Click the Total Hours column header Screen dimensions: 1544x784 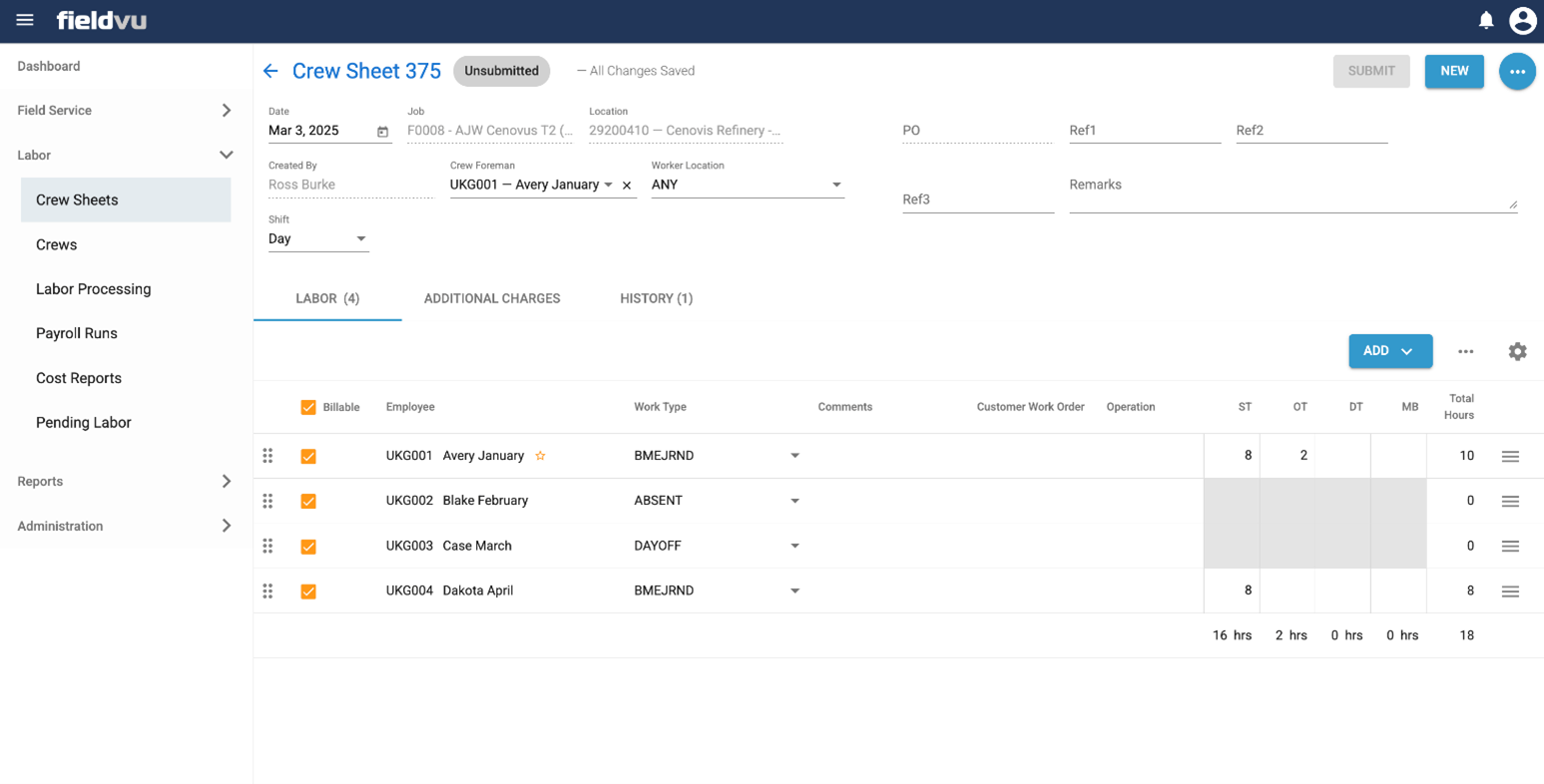click(1459, 407)
